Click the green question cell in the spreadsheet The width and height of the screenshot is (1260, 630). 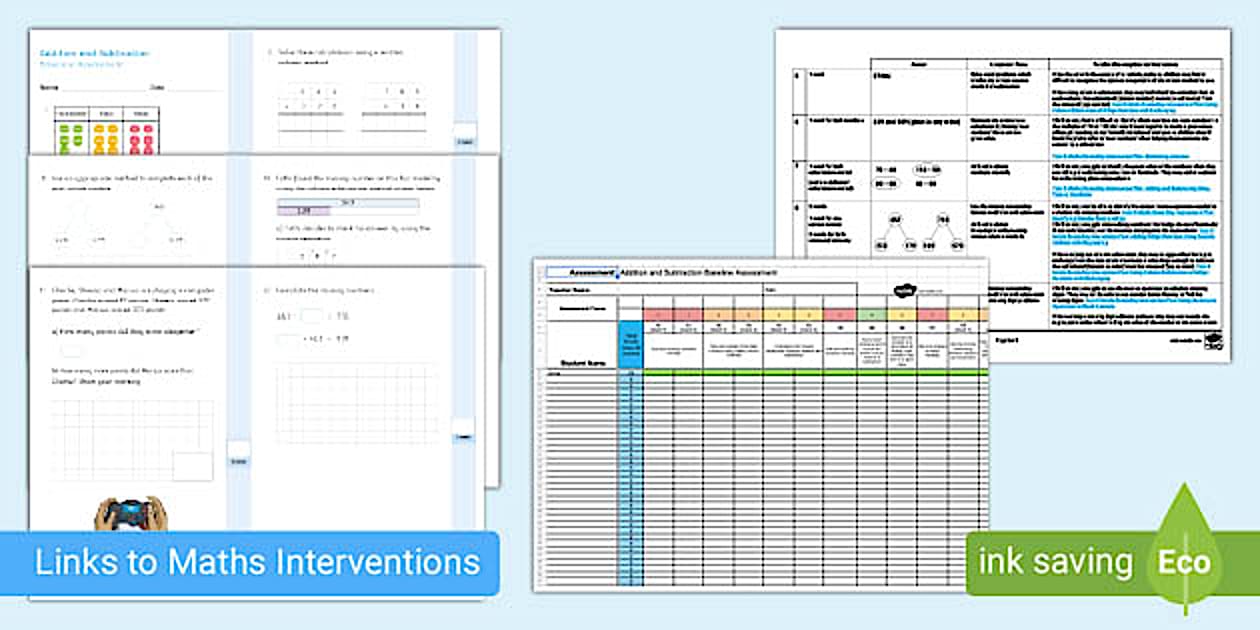click(x=871, y=313)
